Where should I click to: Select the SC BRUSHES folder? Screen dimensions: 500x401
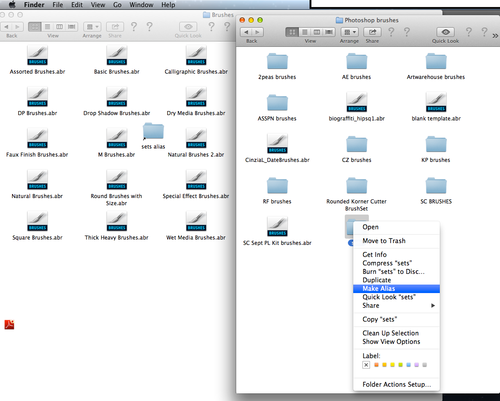click(x=436, y=186)
